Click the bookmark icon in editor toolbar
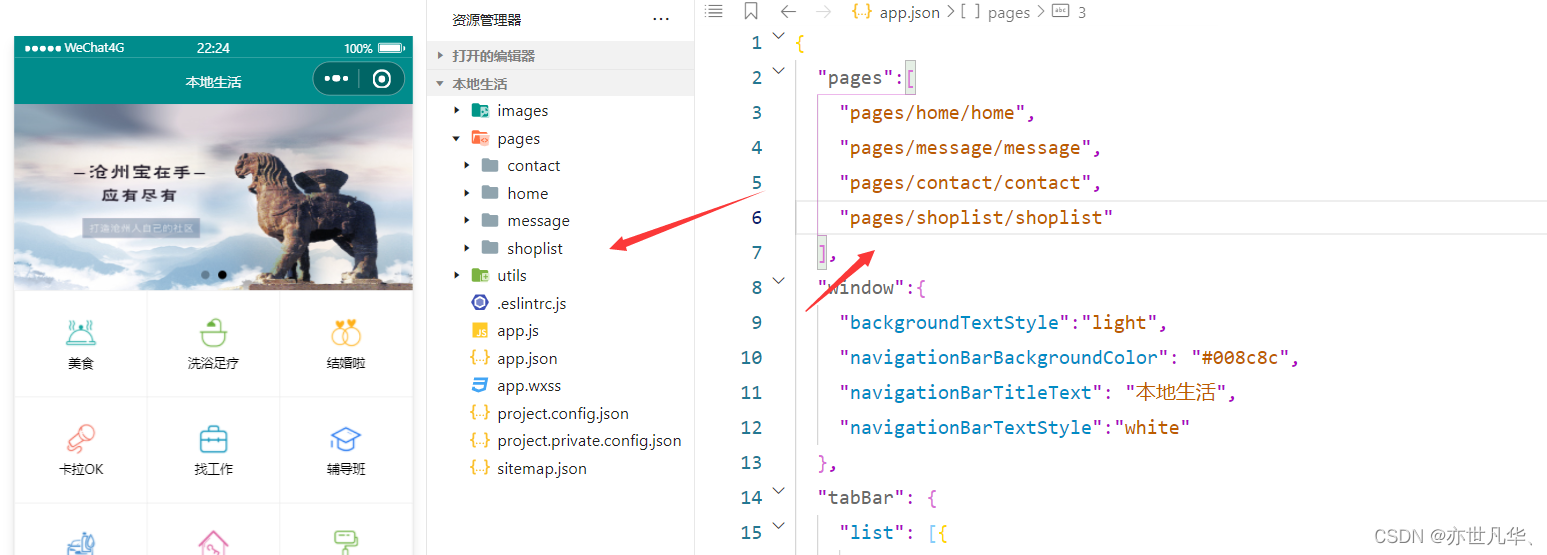 751,11
